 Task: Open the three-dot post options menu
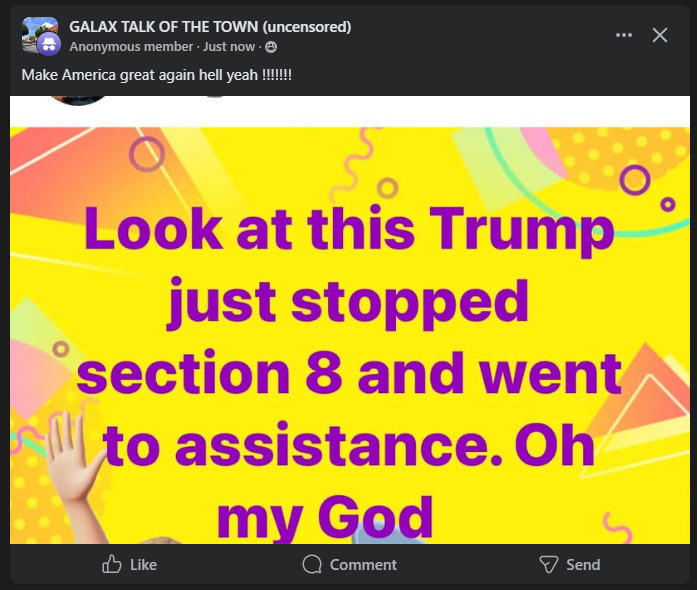pyautogui.click(x=624, y=35)
